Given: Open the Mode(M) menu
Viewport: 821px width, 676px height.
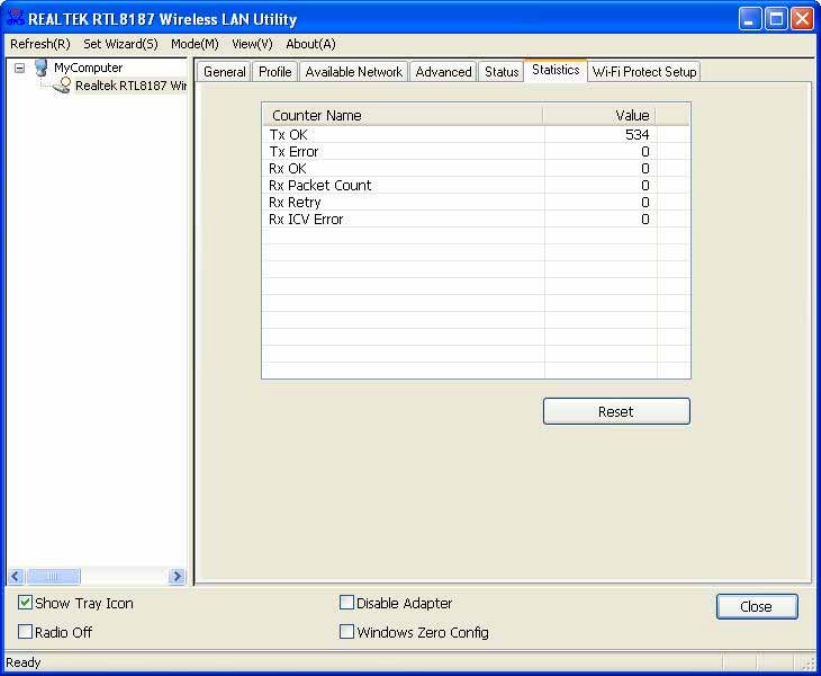Looking at the screenshot, I should [195, 44].
